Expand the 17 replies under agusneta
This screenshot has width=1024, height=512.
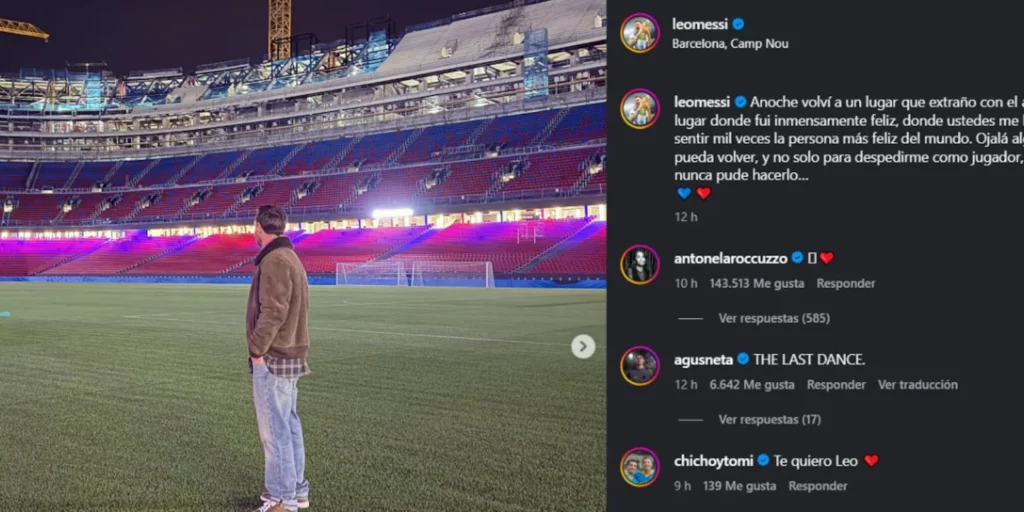pyautogui.click(x=769, y=420)
